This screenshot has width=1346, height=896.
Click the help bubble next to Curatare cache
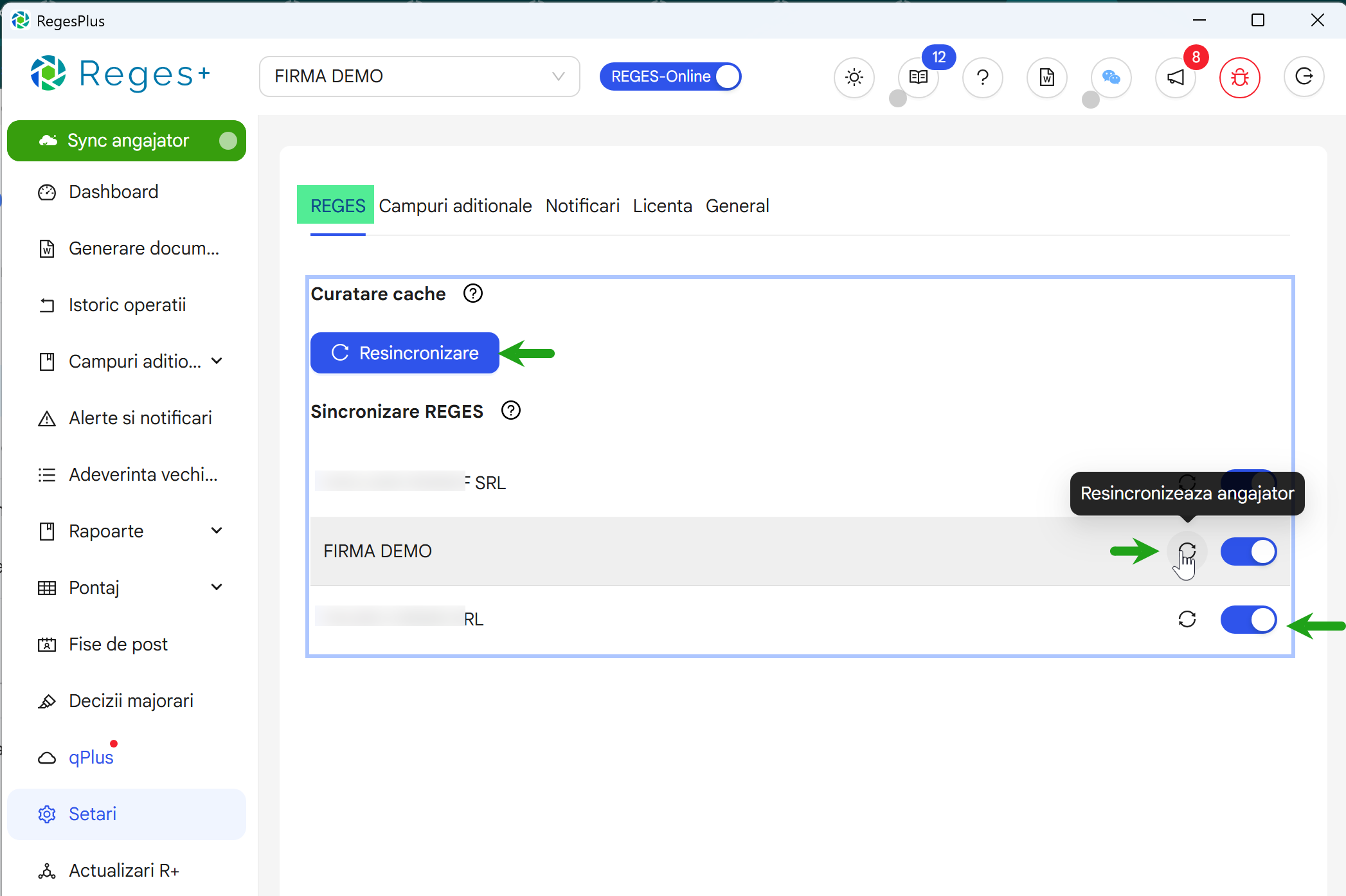coord(472,293)
